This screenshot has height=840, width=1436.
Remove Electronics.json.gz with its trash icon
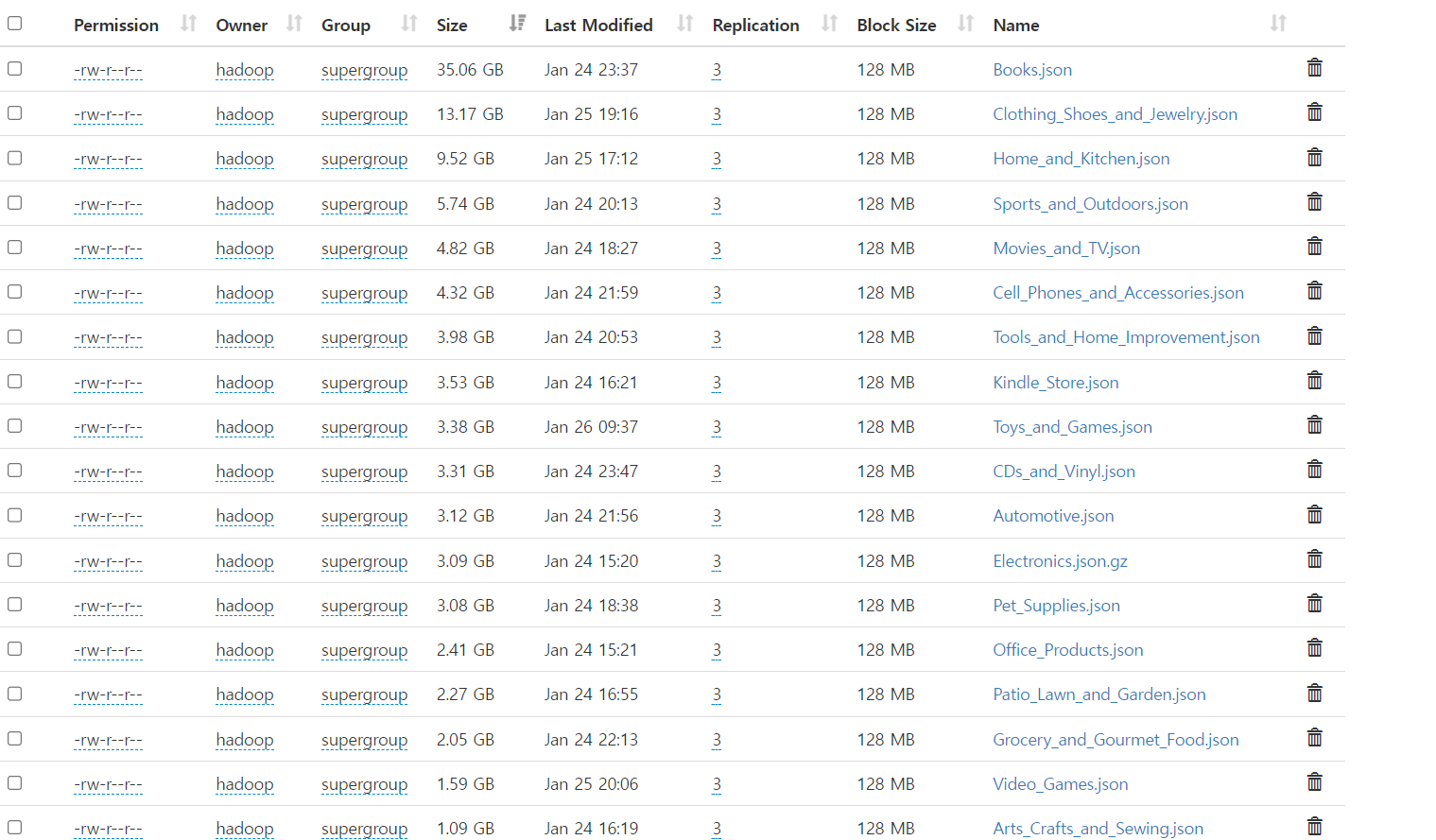click(x=1315, y=558)
